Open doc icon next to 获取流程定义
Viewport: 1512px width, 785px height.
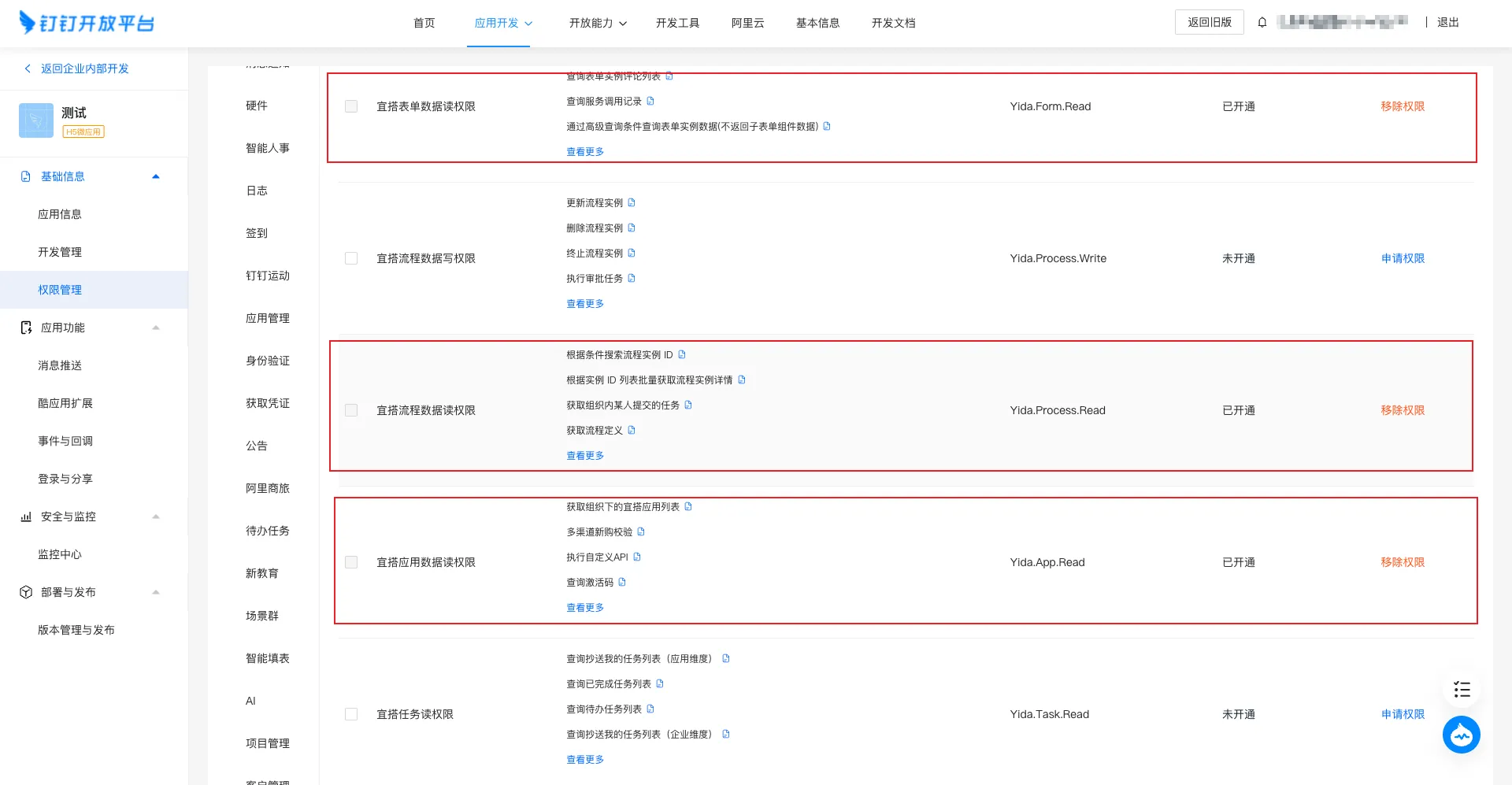632,431
